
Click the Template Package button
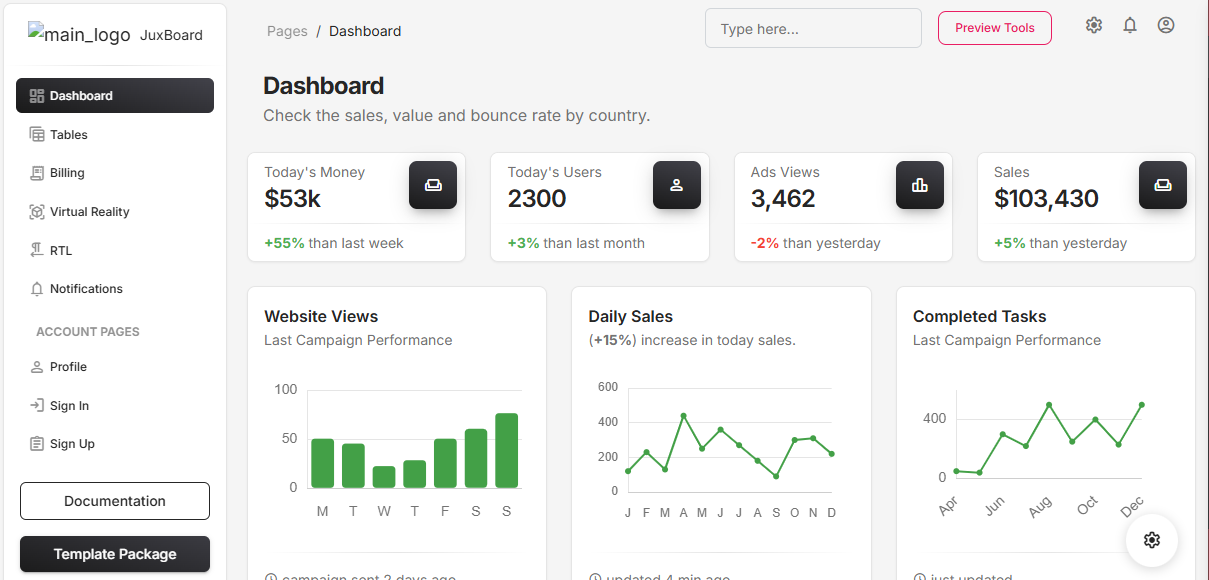[115, 554]
